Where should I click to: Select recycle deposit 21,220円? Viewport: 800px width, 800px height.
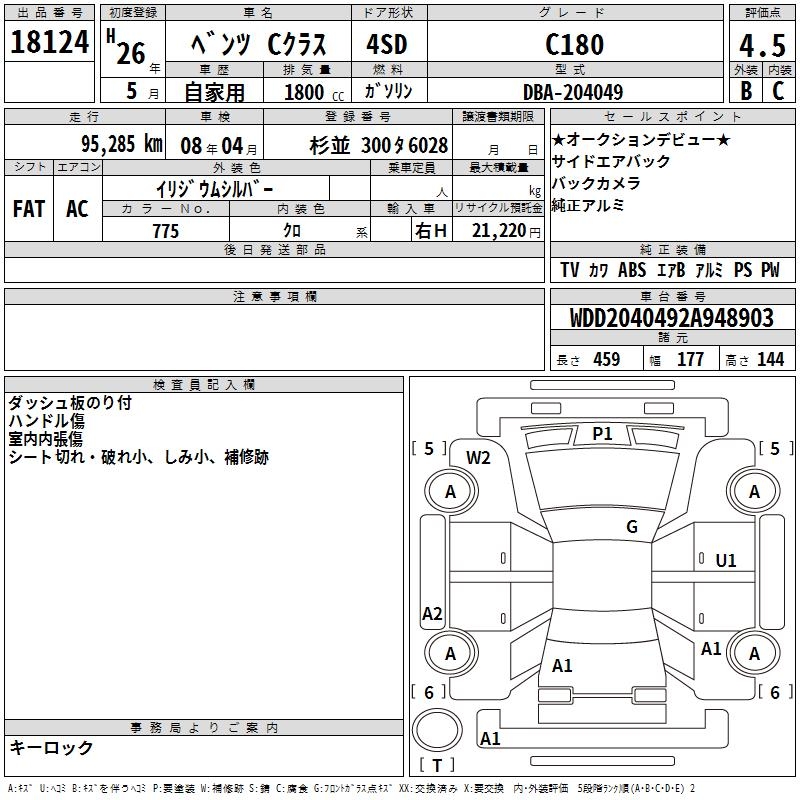pyautogui.click(x=506, y=231)
